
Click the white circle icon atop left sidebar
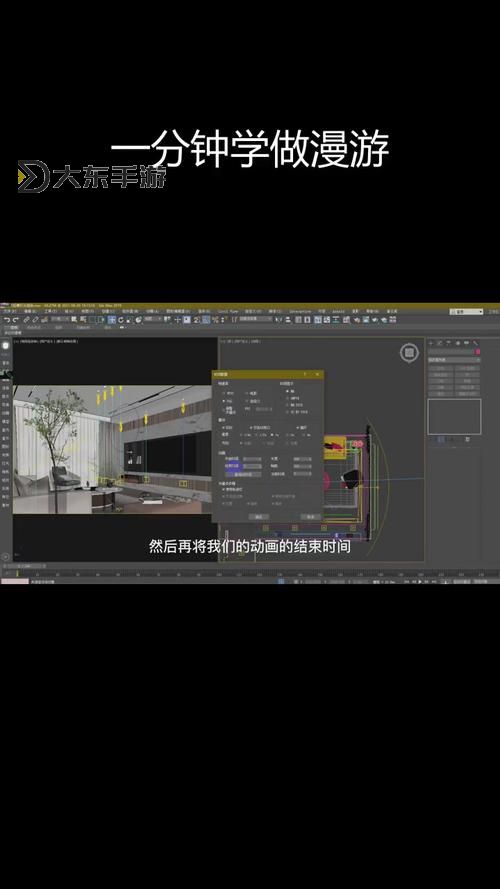(6, 345)
